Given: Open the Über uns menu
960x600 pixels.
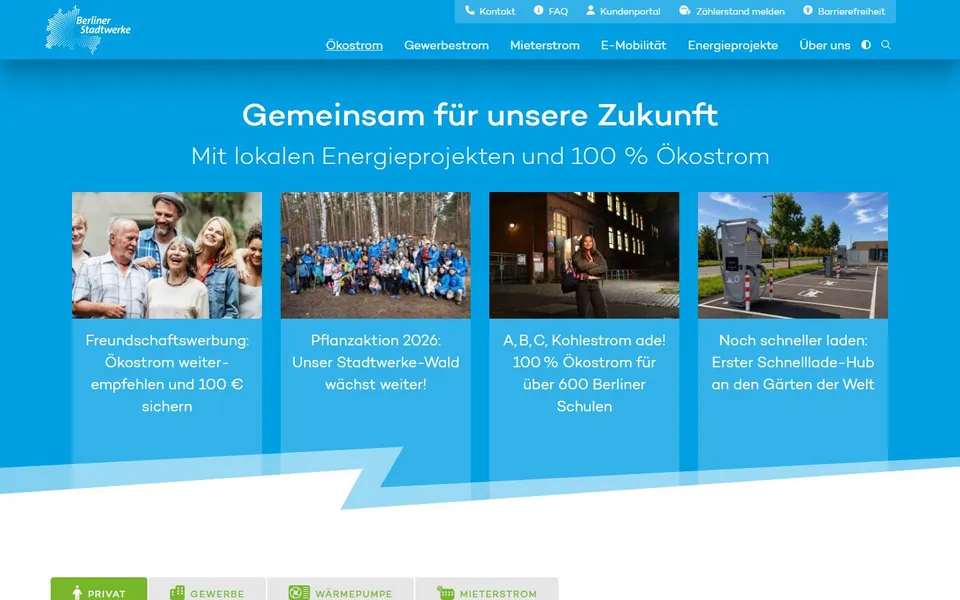Looking at the screenshot, I should [x=825, y=45].
